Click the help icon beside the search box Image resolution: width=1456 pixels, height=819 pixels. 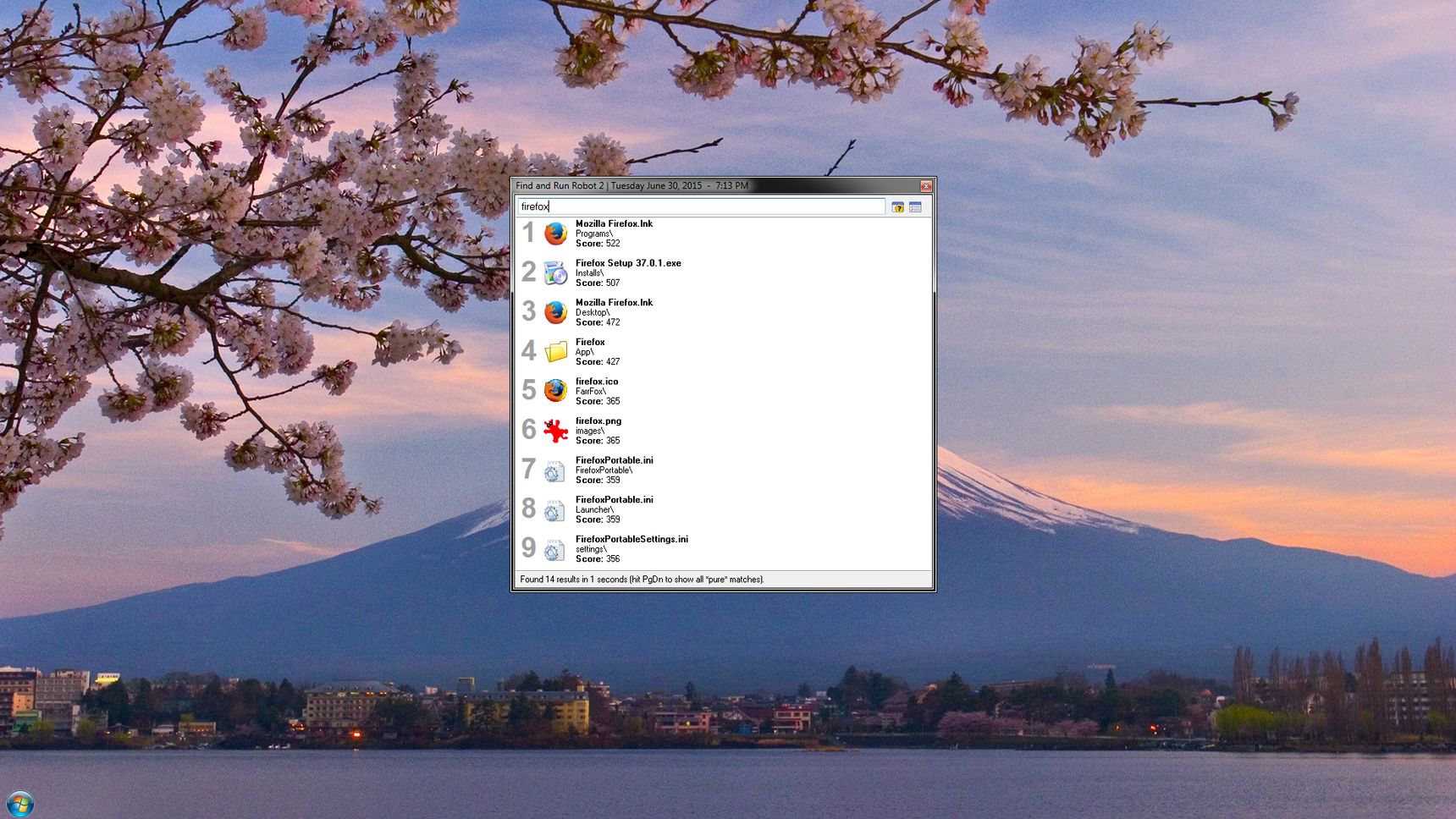click(897, 207)
